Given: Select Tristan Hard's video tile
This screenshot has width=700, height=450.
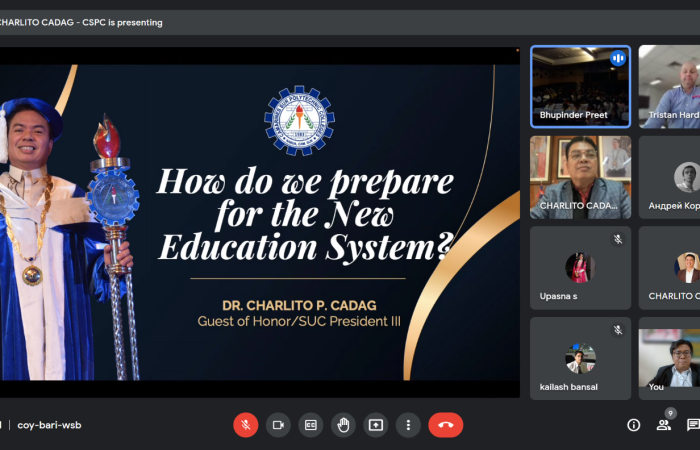Looking at the screenshot, I should tap(670, 86).
